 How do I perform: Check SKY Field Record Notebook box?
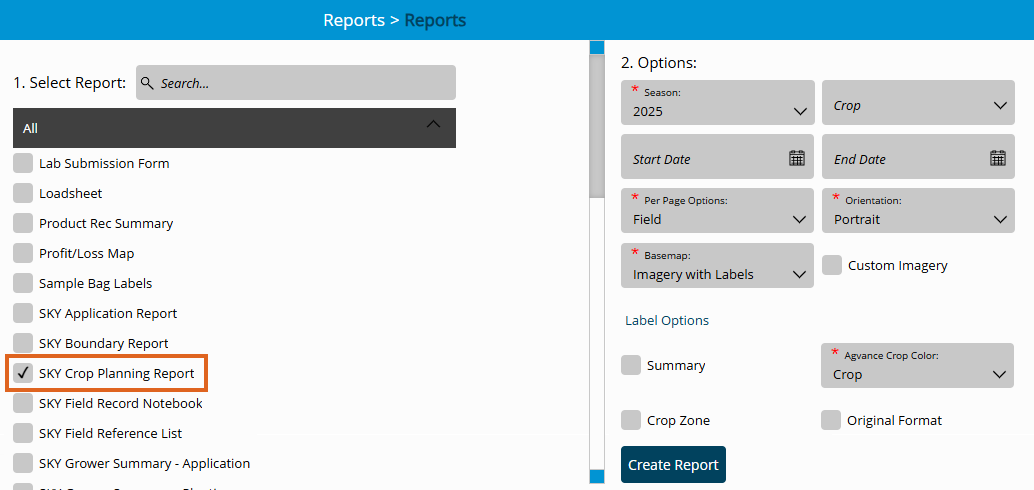tap(23, 403)
